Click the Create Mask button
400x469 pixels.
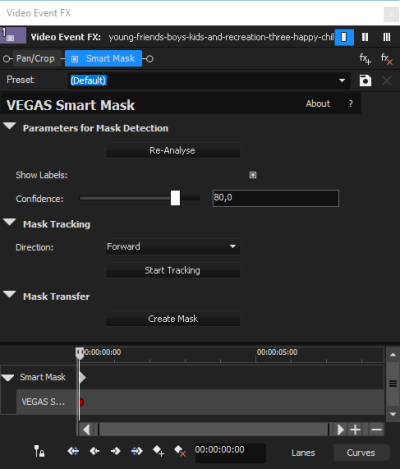tap(173, 319)
